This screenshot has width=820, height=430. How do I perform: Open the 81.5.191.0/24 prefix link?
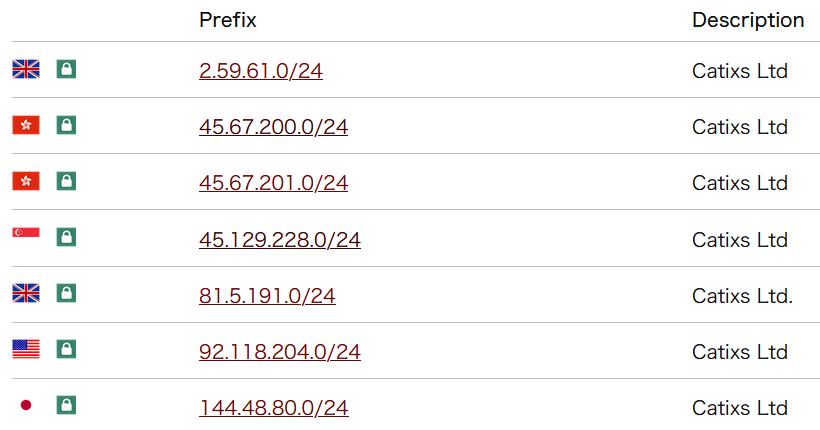coord(267,296)
